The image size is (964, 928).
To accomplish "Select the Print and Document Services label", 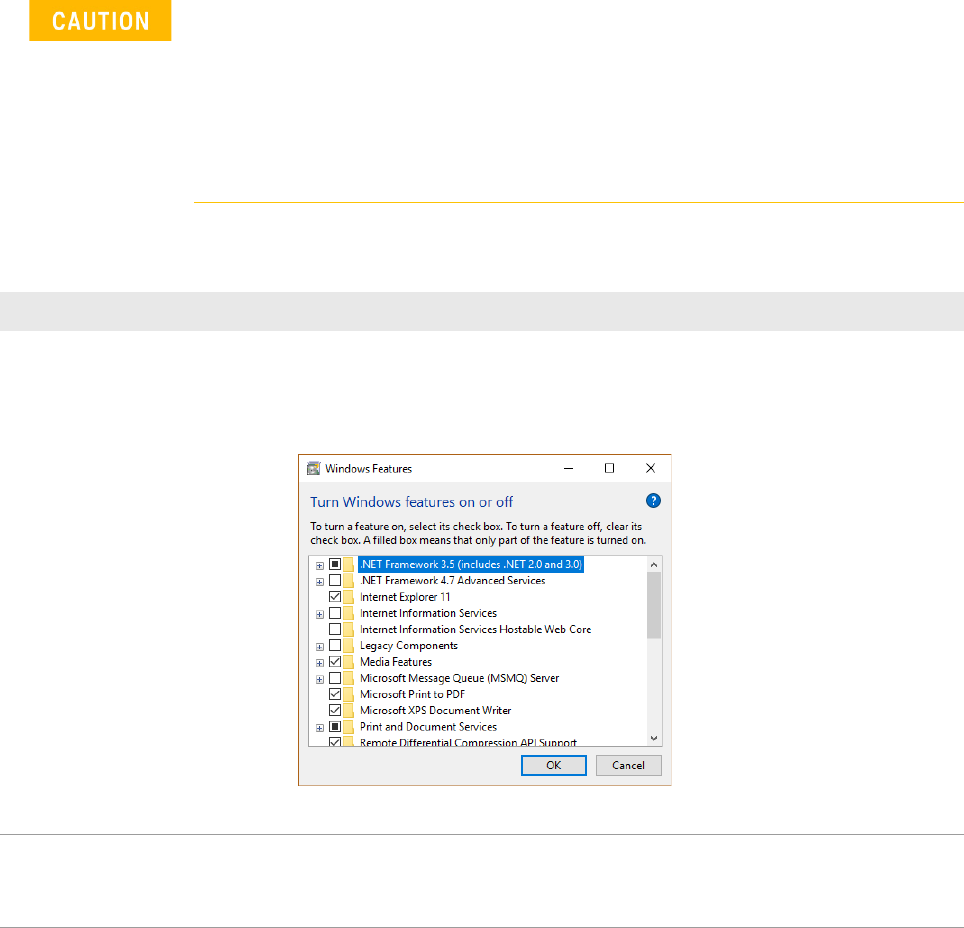I will (x=429, y=727).
